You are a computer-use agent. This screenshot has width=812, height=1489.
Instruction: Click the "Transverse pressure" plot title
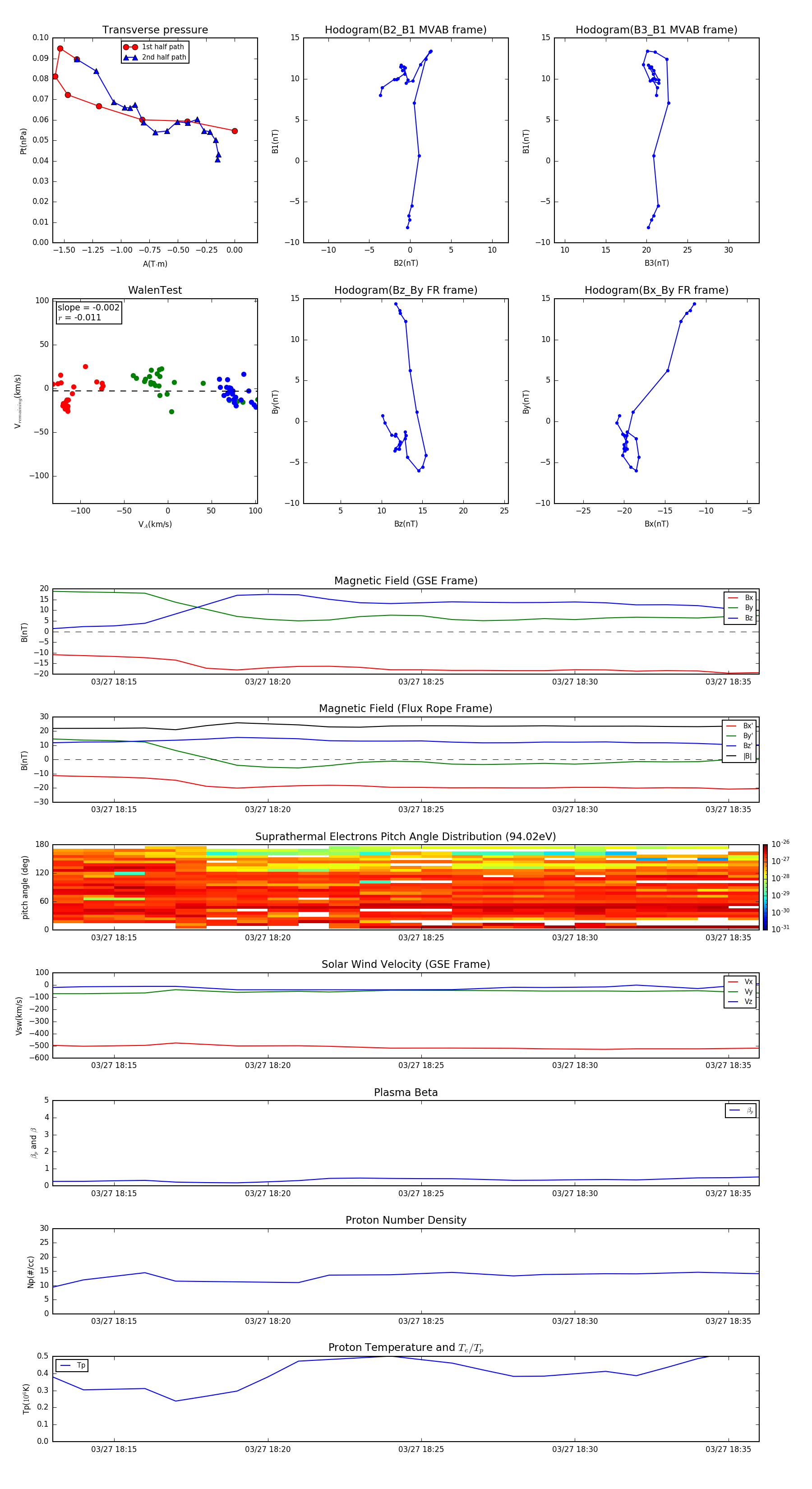pyautogui.click(x=155, y=30)
